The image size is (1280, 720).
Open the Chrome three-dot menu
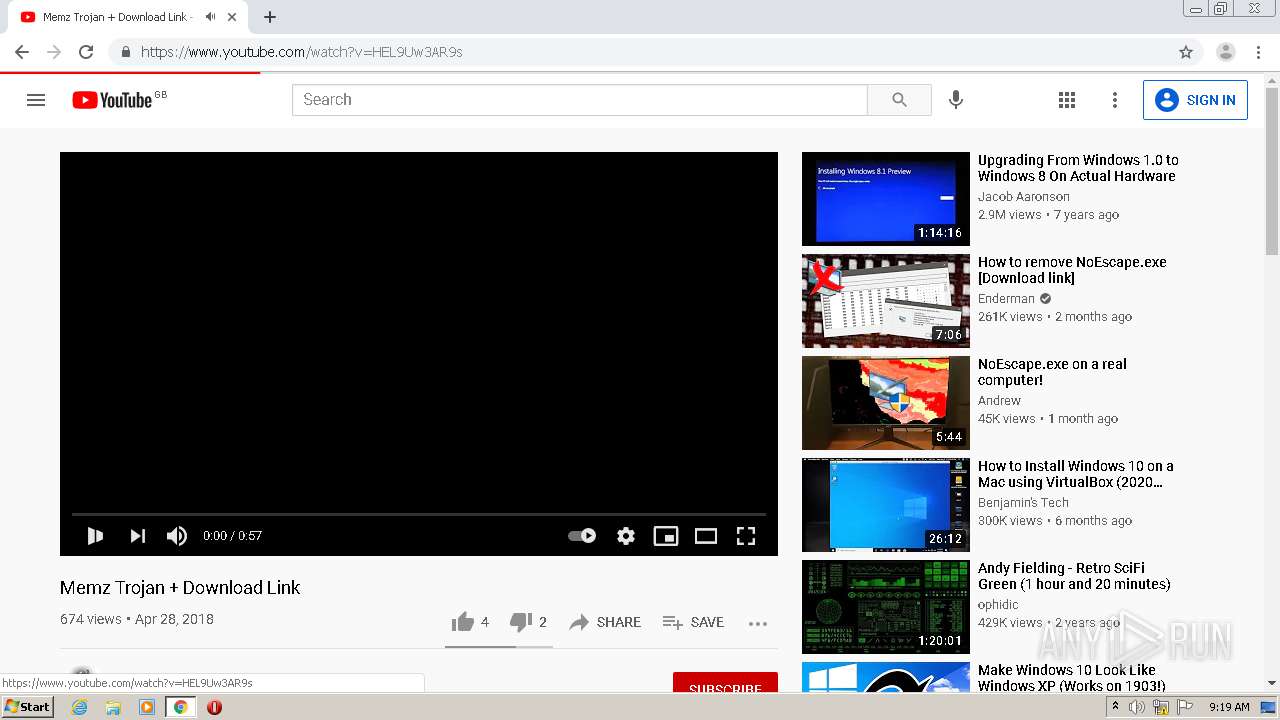(1259, 52)
